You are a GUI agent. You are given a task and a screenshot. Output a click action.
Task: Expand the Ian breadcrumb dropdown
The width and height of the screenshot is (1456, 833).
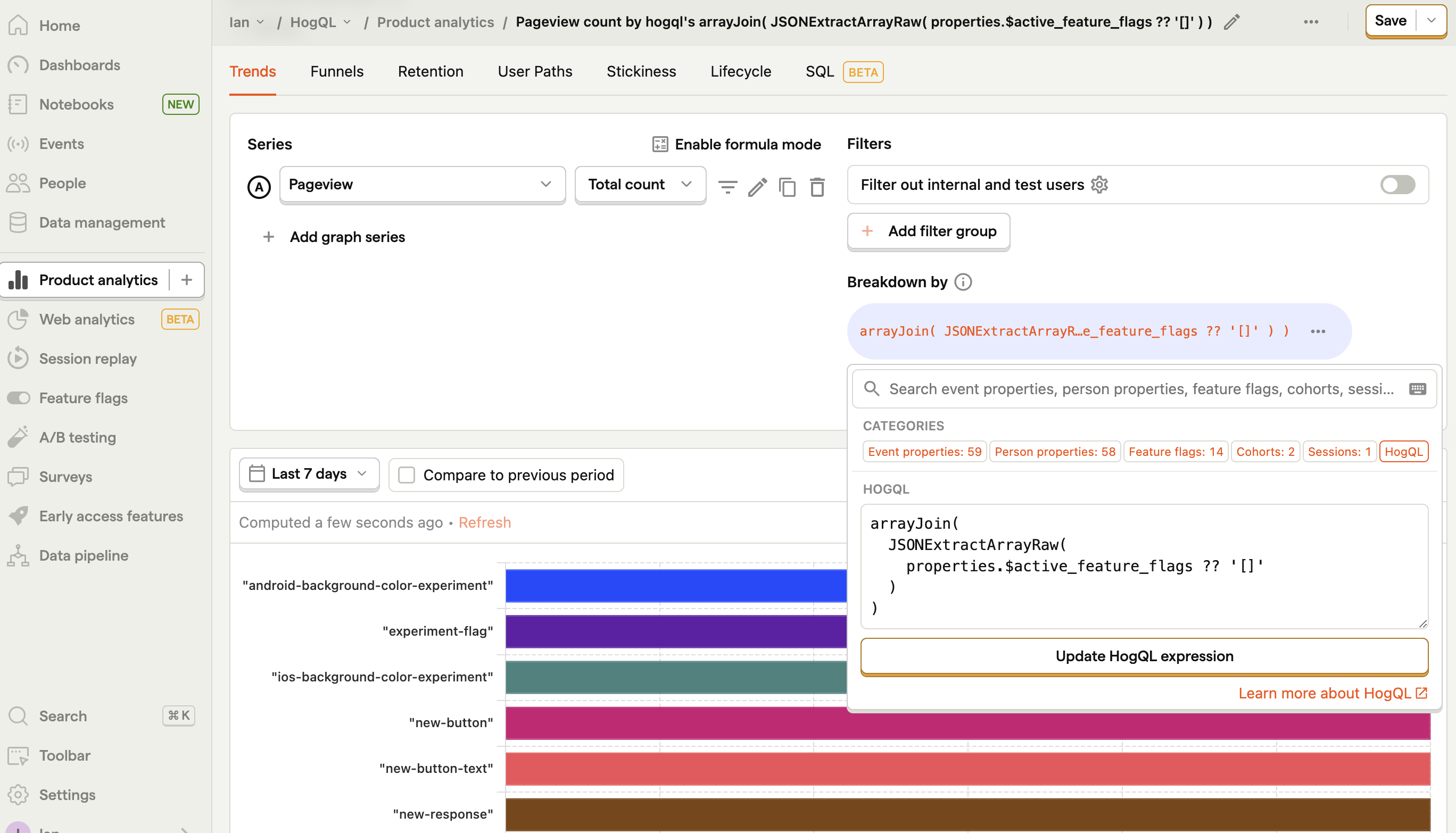pyautogui.click(x=247, y=22)
